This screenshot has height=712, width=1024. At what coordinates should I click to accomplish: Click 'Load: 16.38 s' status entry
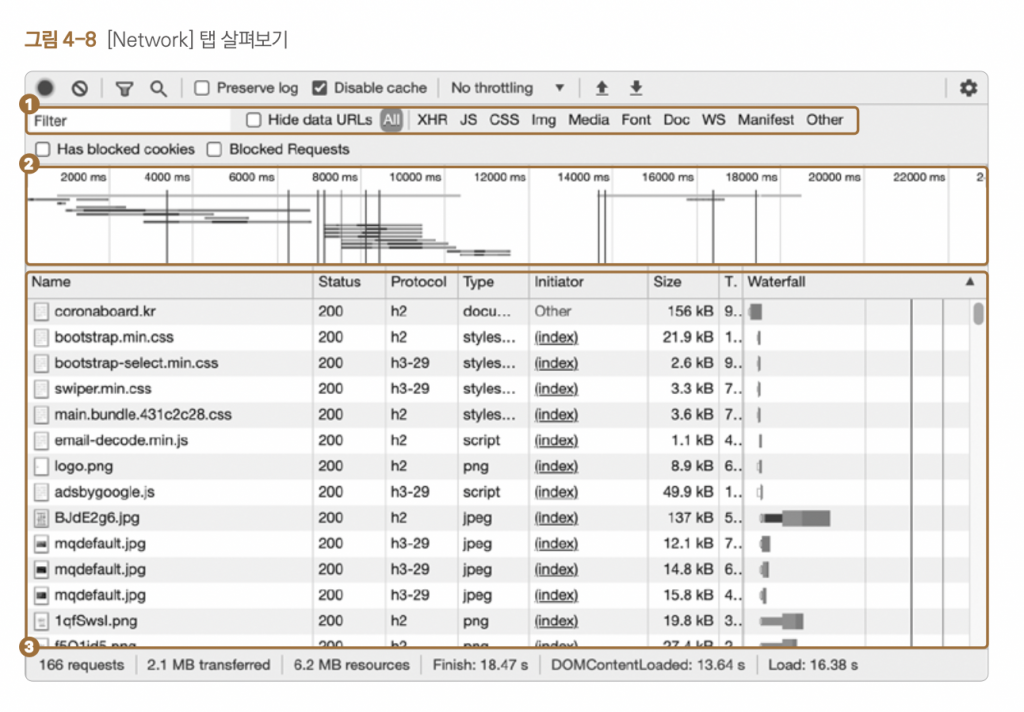tap(812, 665)
